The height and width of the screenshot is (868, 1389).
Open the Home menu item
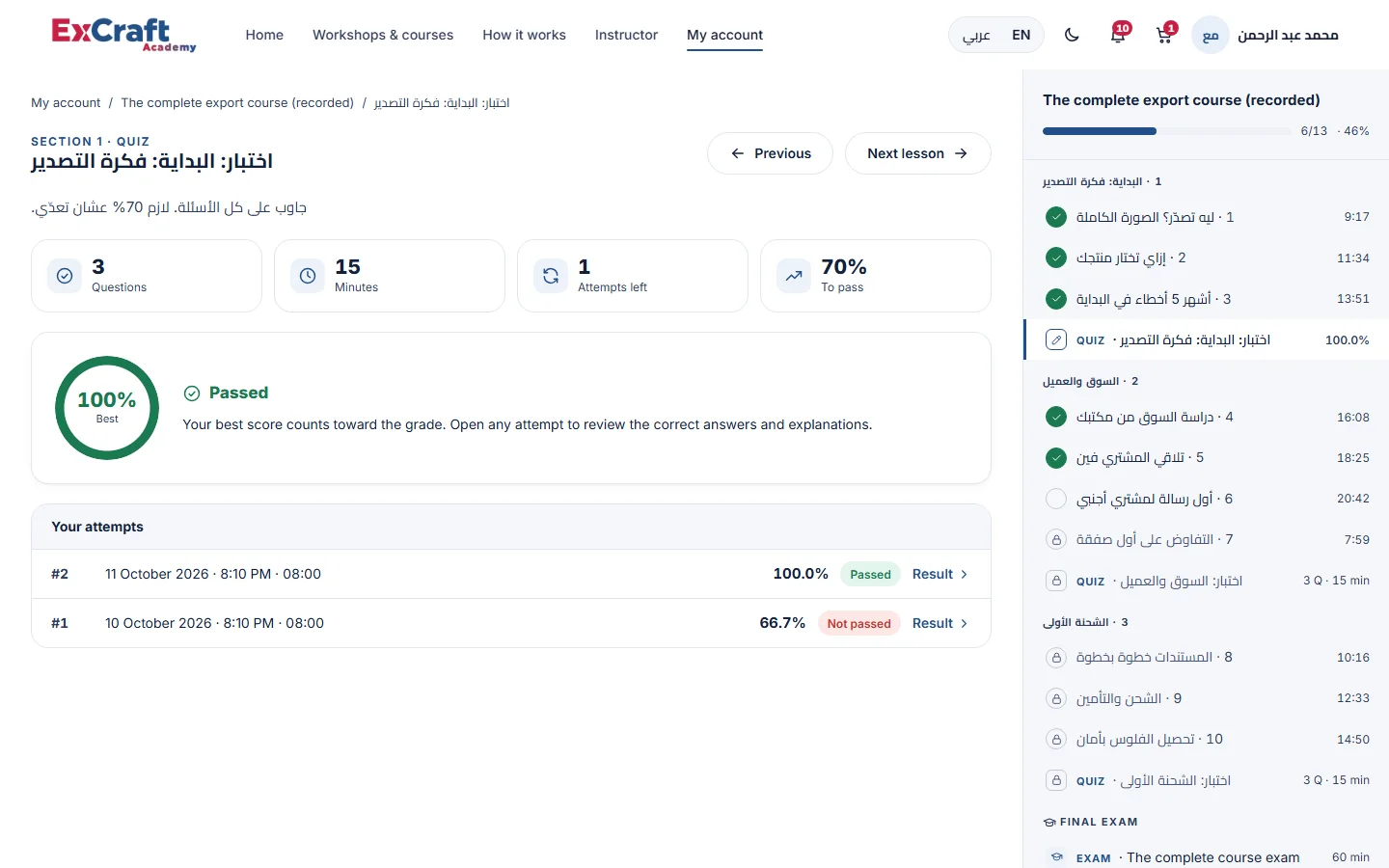click(264, 35)
